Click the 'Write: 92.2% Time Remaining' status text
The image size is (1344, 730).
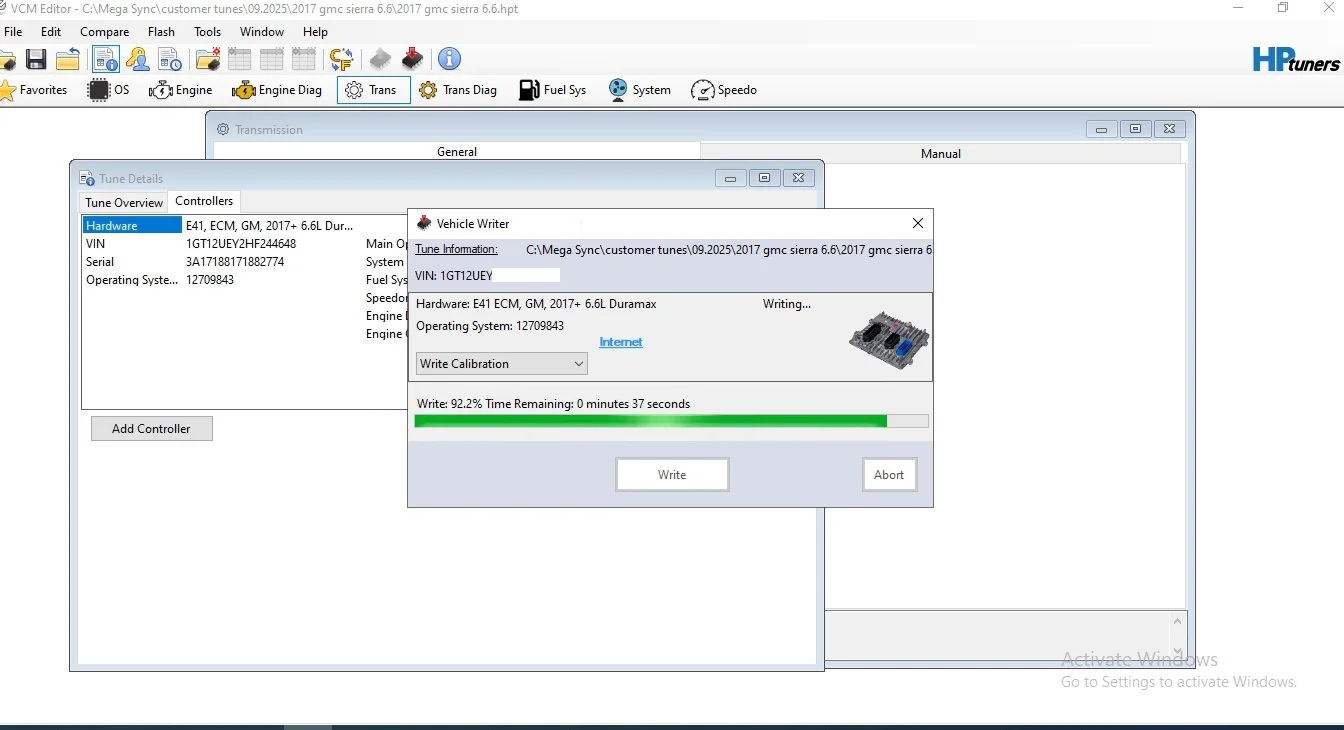pyautogui.click(x=553, y=404)
